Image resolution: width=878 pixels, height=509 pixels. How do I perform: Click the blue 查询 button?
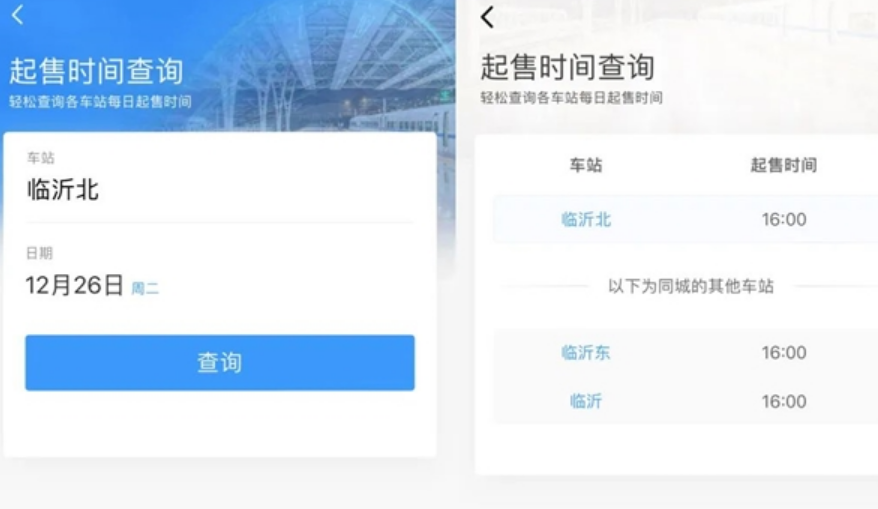tap(220, 362)
